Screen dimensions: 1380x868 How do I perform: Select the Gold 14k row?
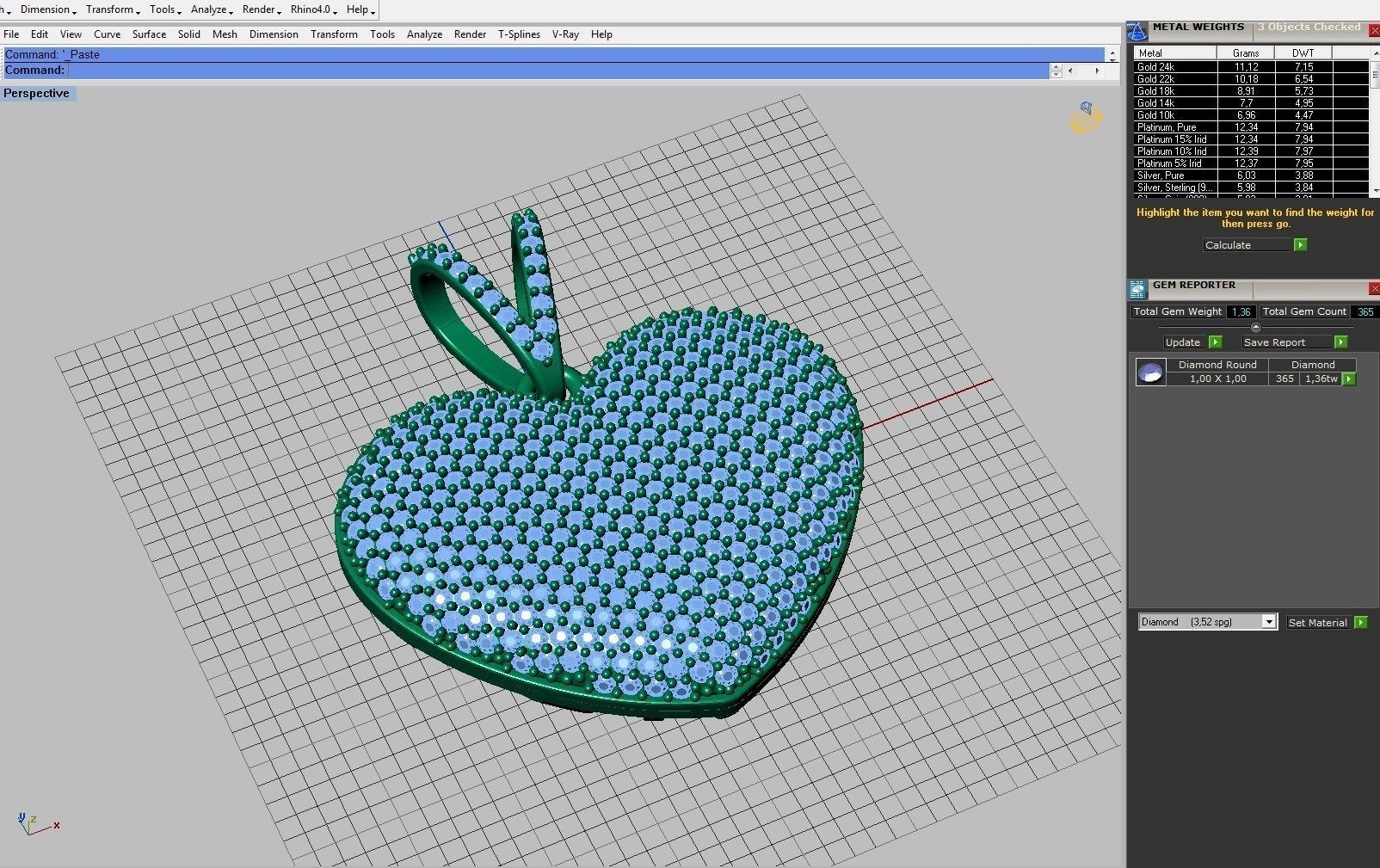1251,102
